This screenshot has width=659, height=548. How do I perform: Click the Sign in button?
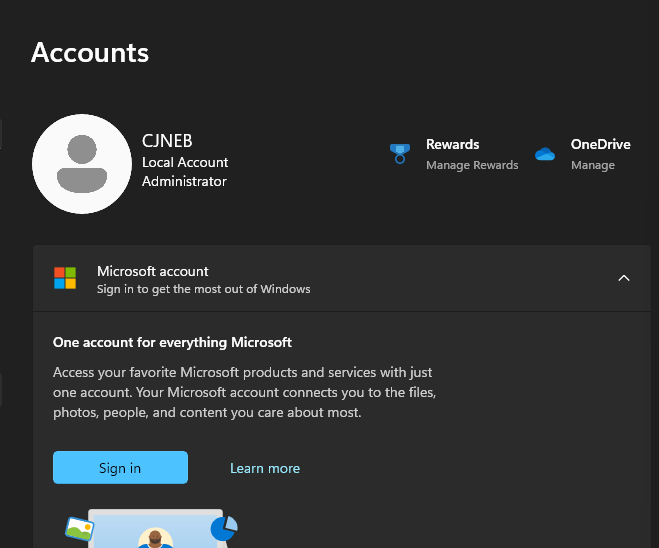point(120,467)
